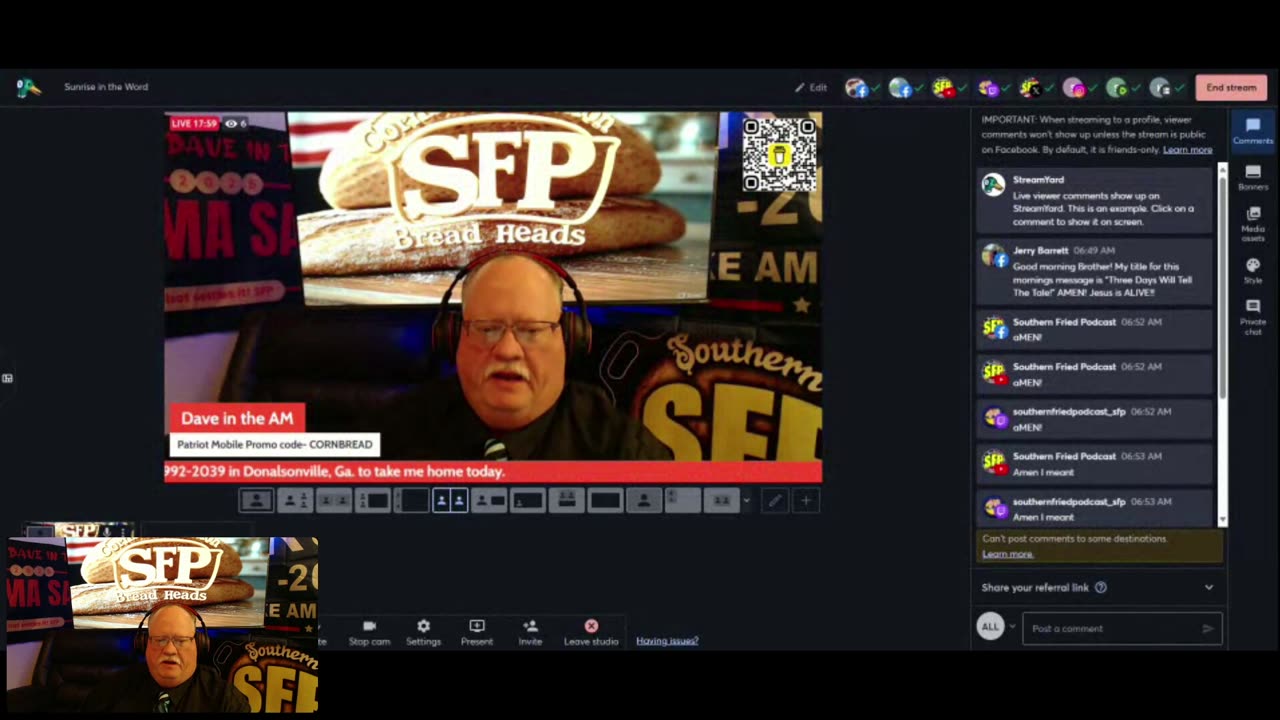Click the QR code overlay in stream preview
1280x720 pixels.
tap(779, 154)
